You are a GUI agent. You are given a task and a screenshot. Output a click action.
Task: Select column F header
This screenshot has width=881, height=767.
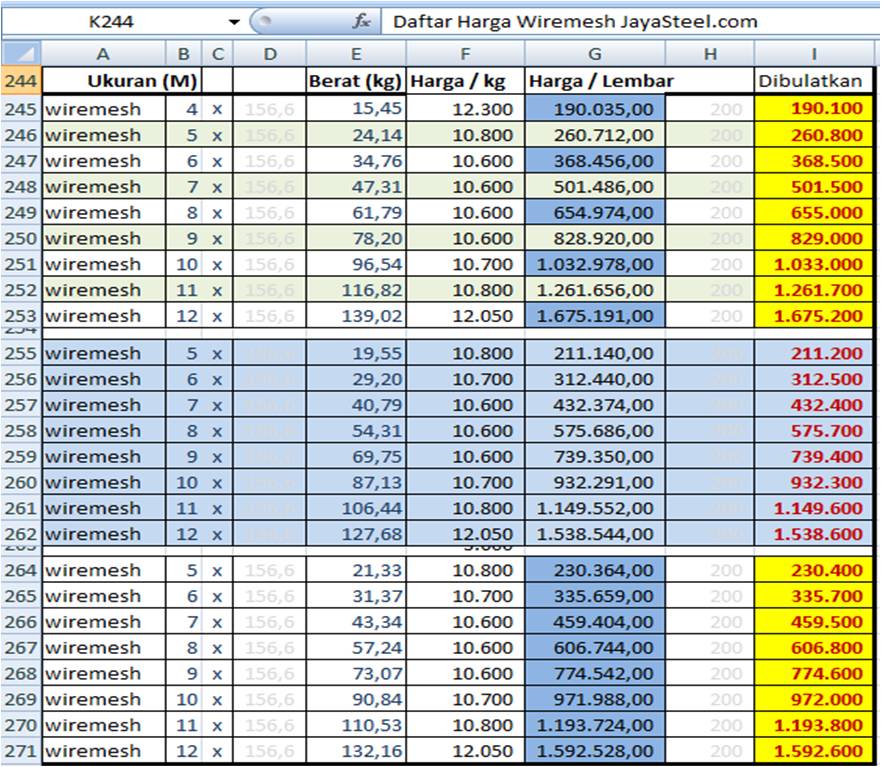pos(465,54)
